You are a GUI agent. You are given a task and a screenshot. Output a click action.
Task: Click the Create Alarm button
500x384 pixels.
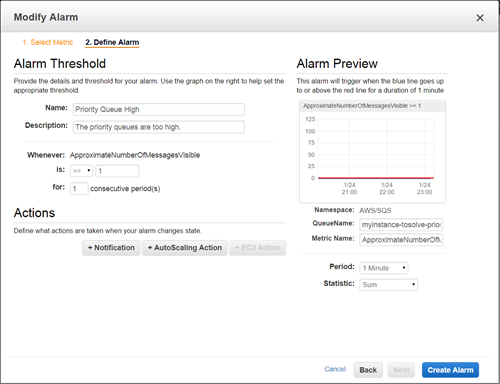tap(450, 370)
